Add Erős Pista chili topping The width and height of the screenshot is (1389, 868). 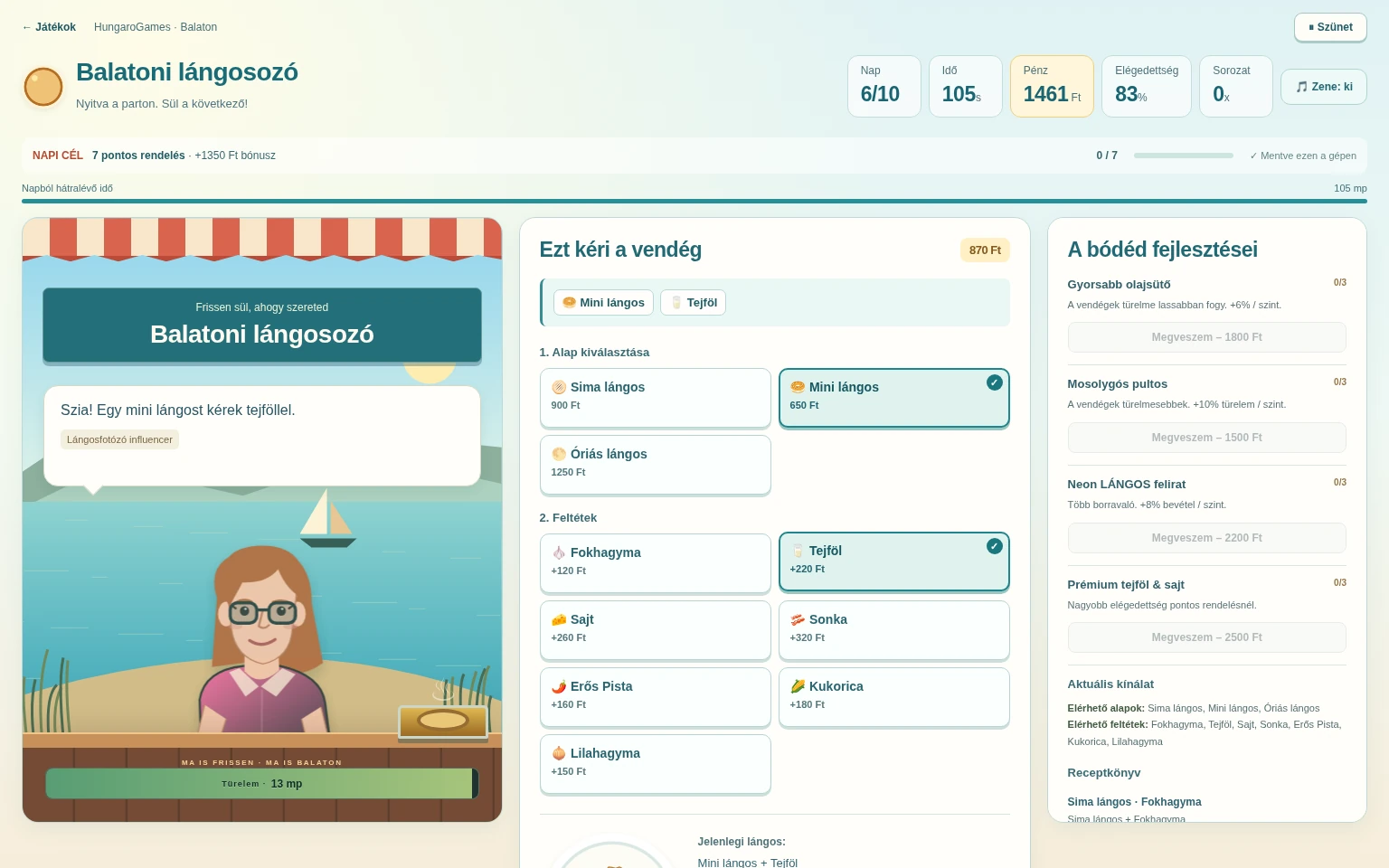coord(656,697)
